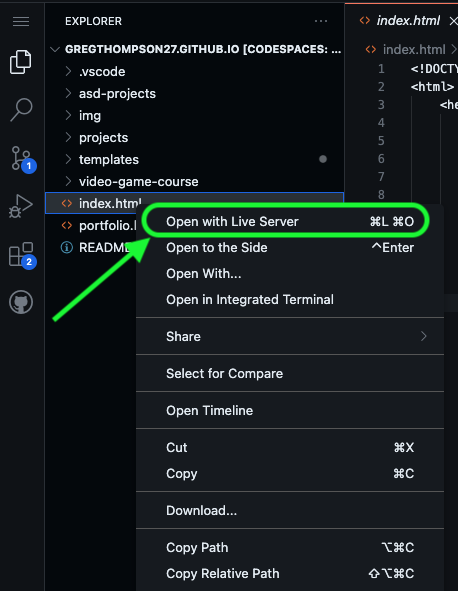Click the README info icon
The width and height of the screenshot is (458, 591).
67,248
